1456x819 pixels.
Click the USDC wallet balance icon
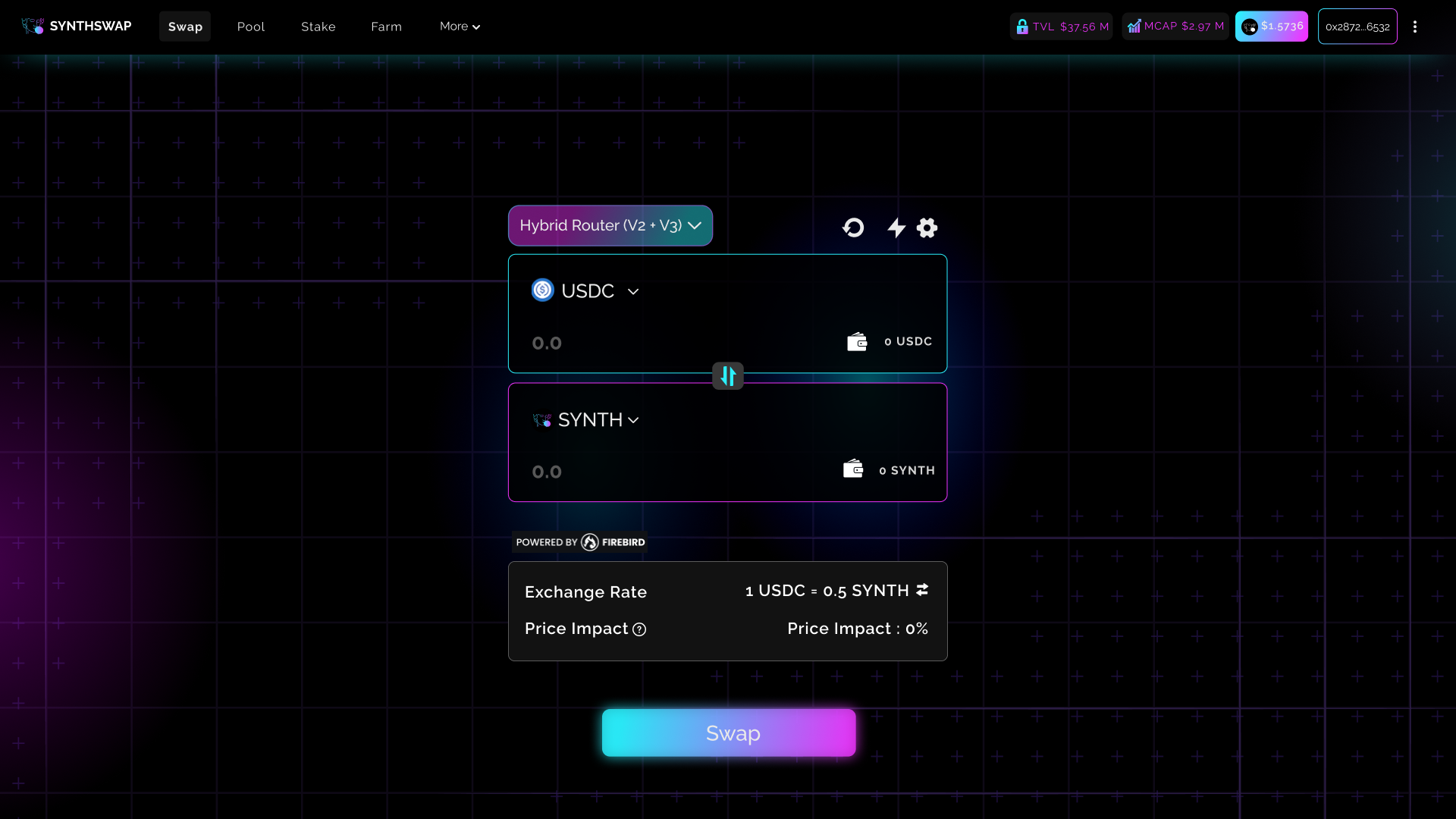857,342
